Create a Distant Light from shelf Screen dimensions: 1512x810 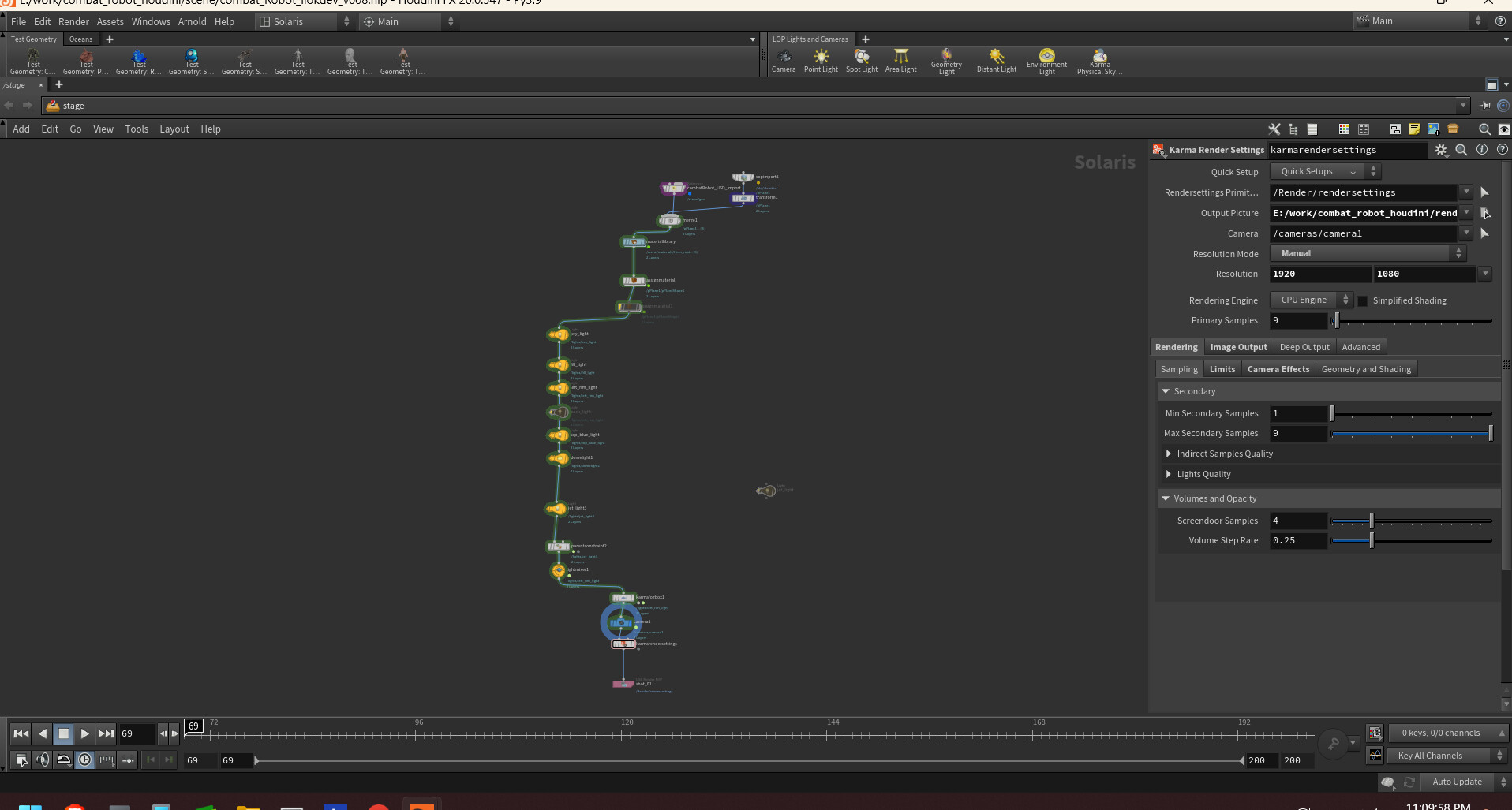(x=997, y=61)
